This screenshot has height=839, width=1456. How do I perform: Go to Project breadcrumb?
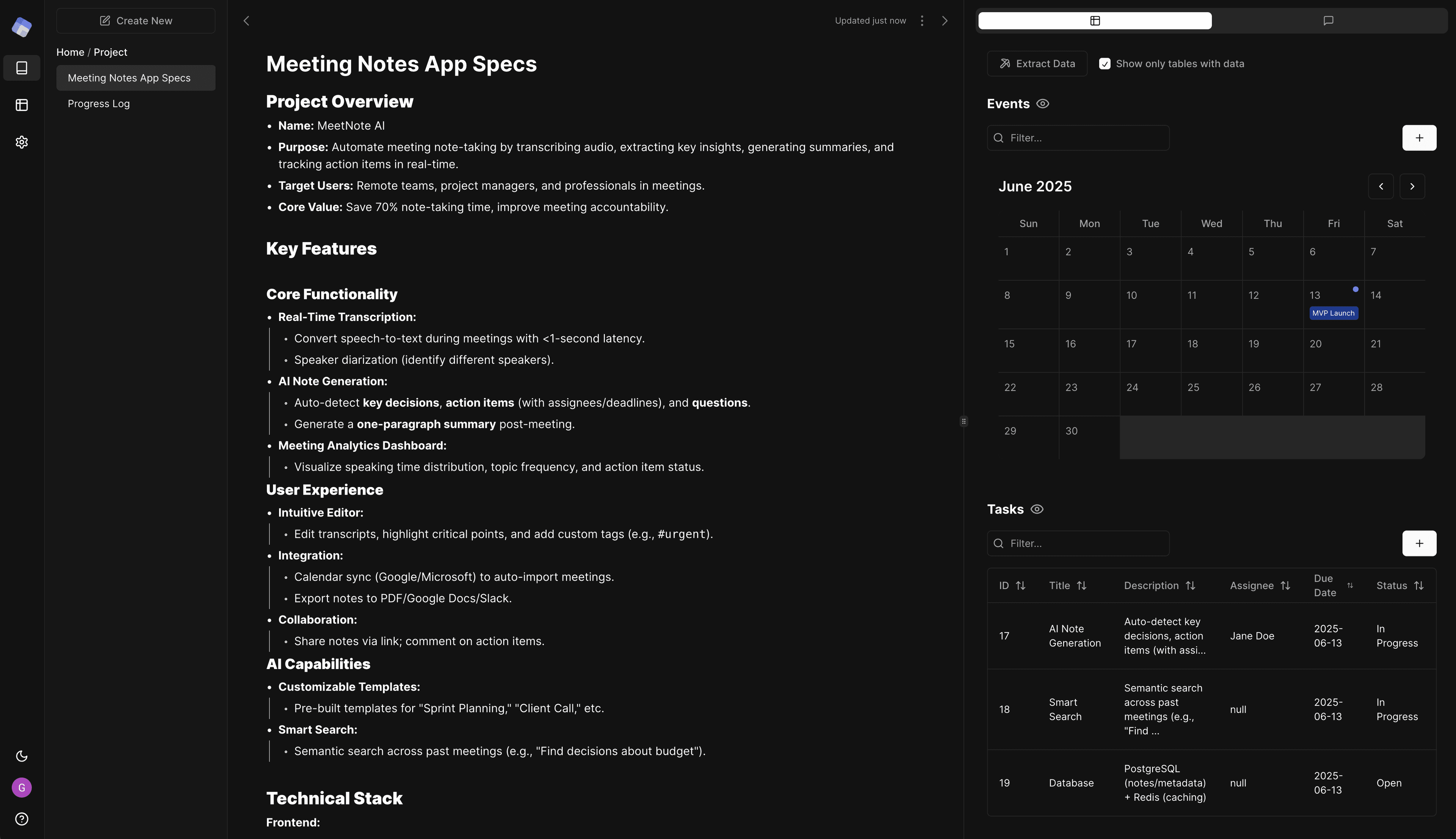[111, 52]
